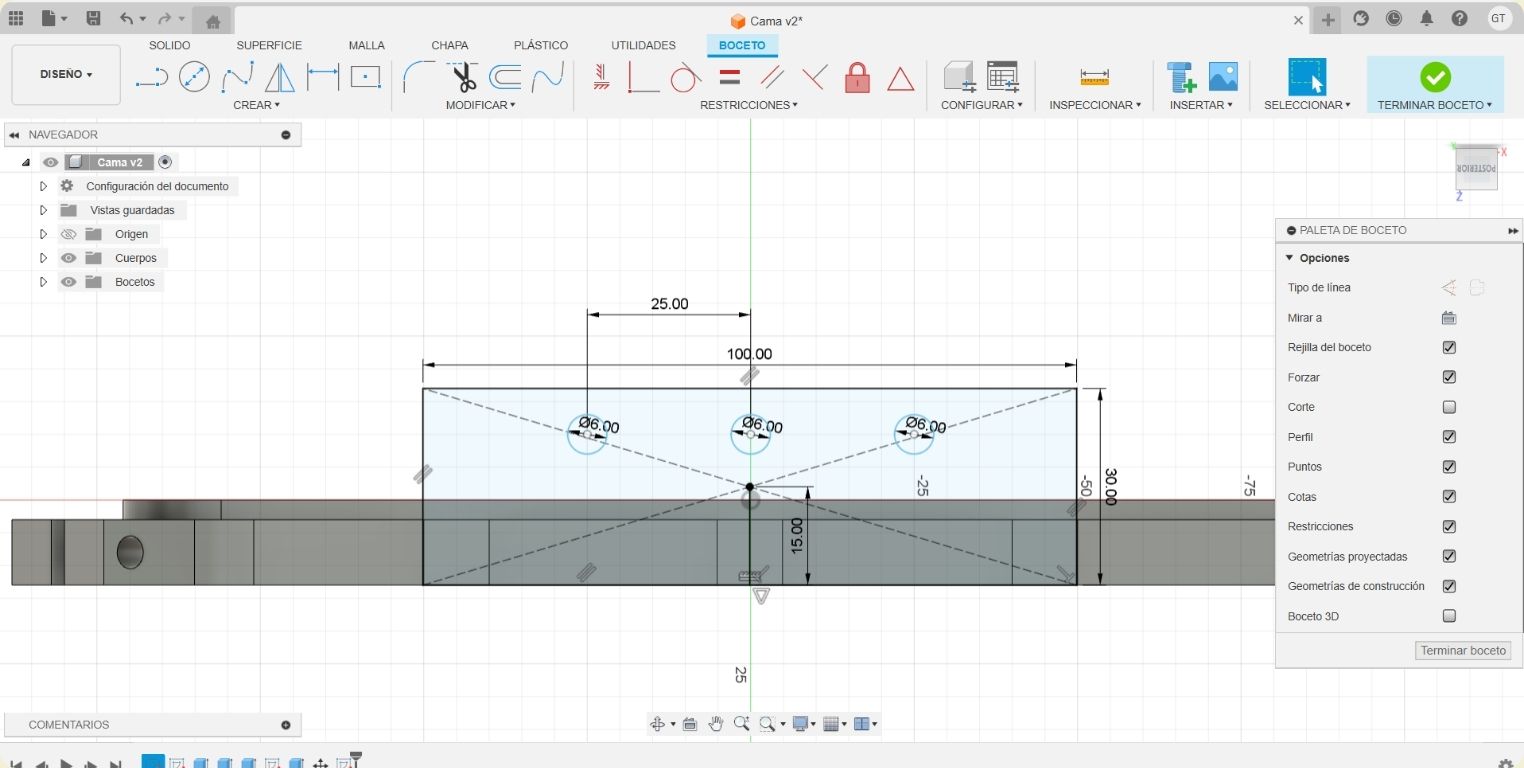Enable the Corte checkbox

(1449, 407)
